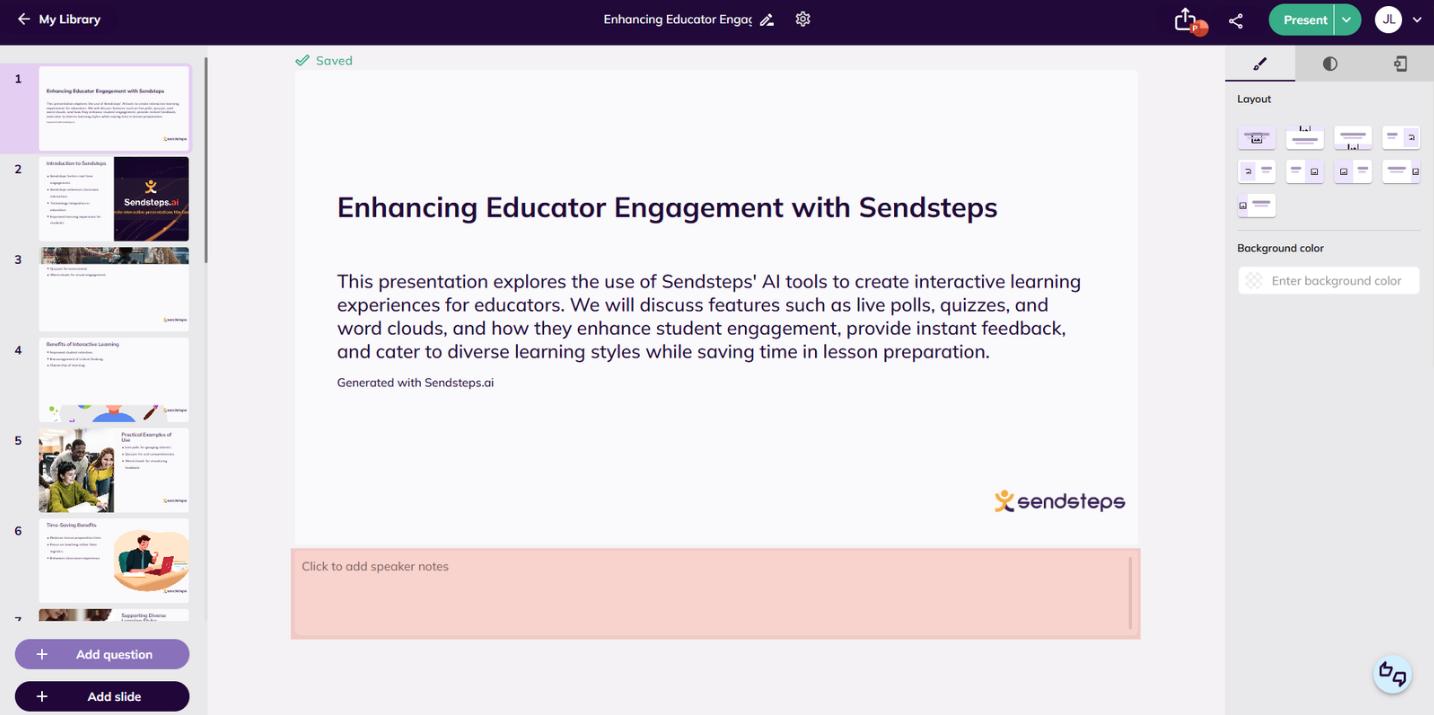Apply layout with narrow left image strip
The width and height of the screenshot is (1434, 715).
pyautogui.click(x=1257, y=205)
